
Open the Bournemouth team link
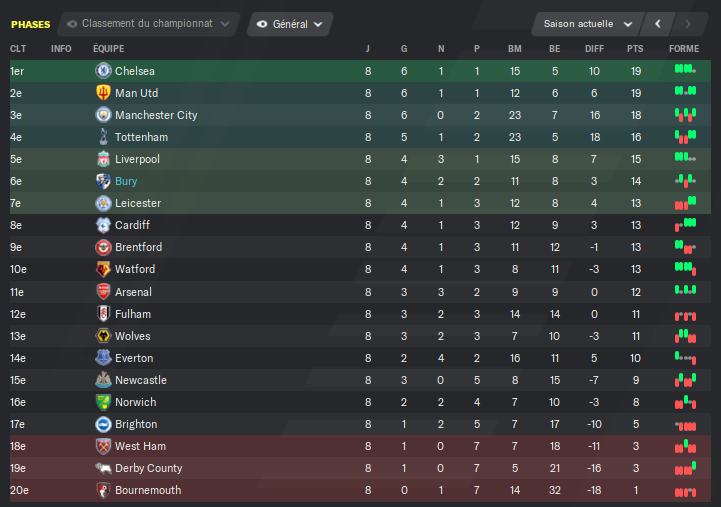pyautogui.click(x=148, y=490)
